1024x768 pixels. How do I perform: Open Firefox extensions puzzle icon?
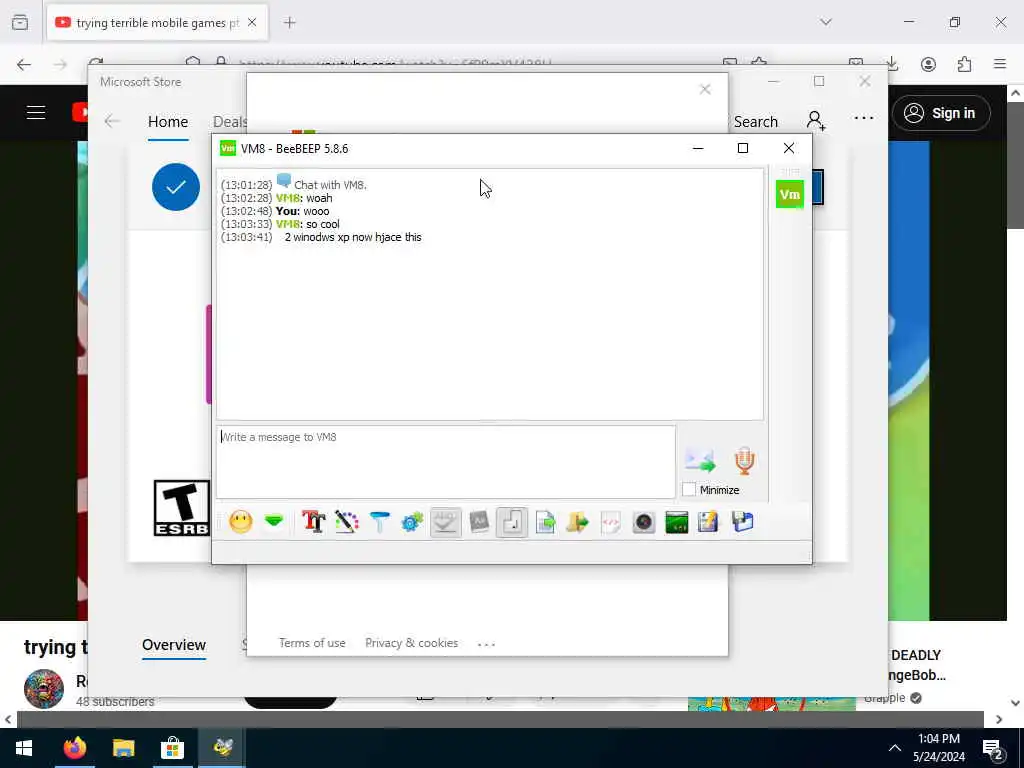[964, 64]
